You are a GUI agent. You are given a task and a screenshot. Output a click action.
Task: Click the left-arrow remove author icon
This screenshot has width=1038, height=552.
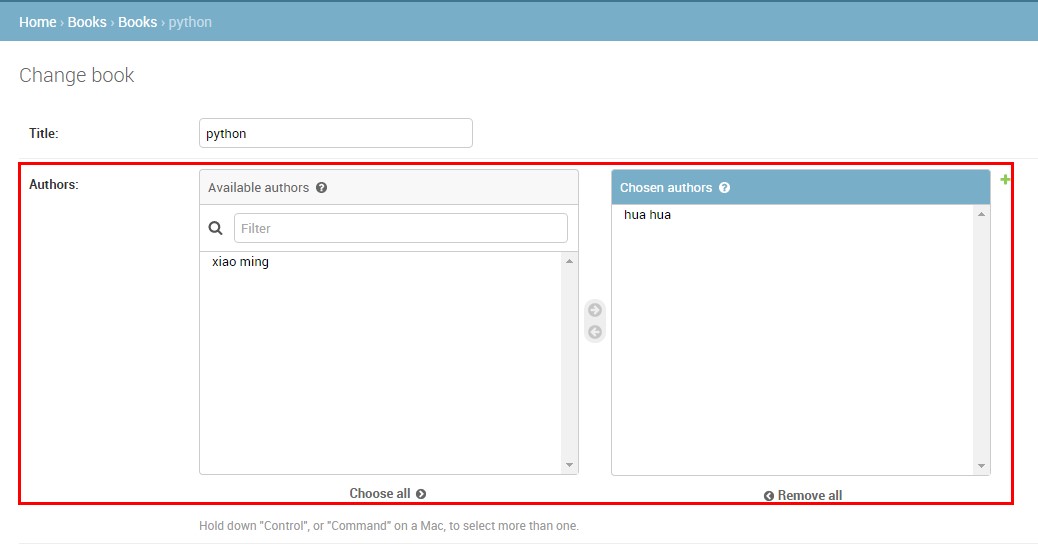click(x=594, y=332)
